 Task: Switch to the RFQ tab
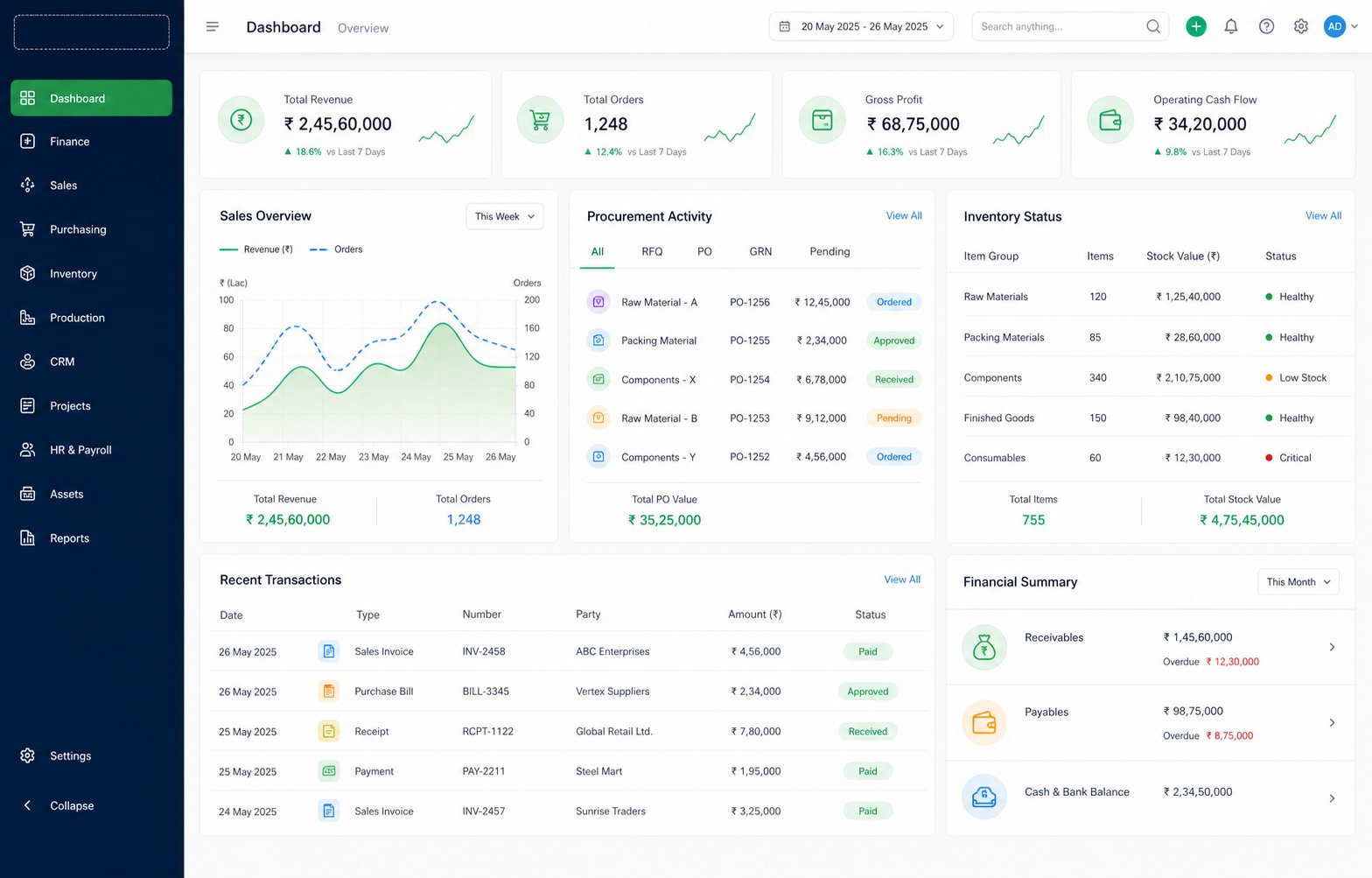652,251
